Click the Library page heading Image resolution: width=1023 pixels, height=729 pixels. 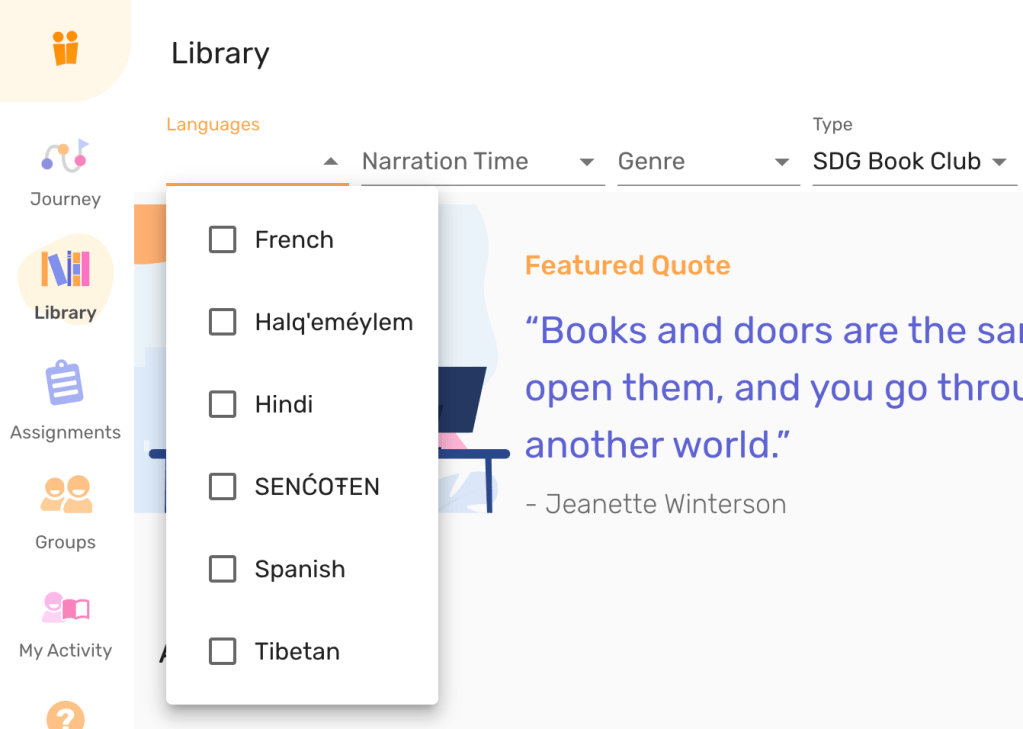point(220,53)
